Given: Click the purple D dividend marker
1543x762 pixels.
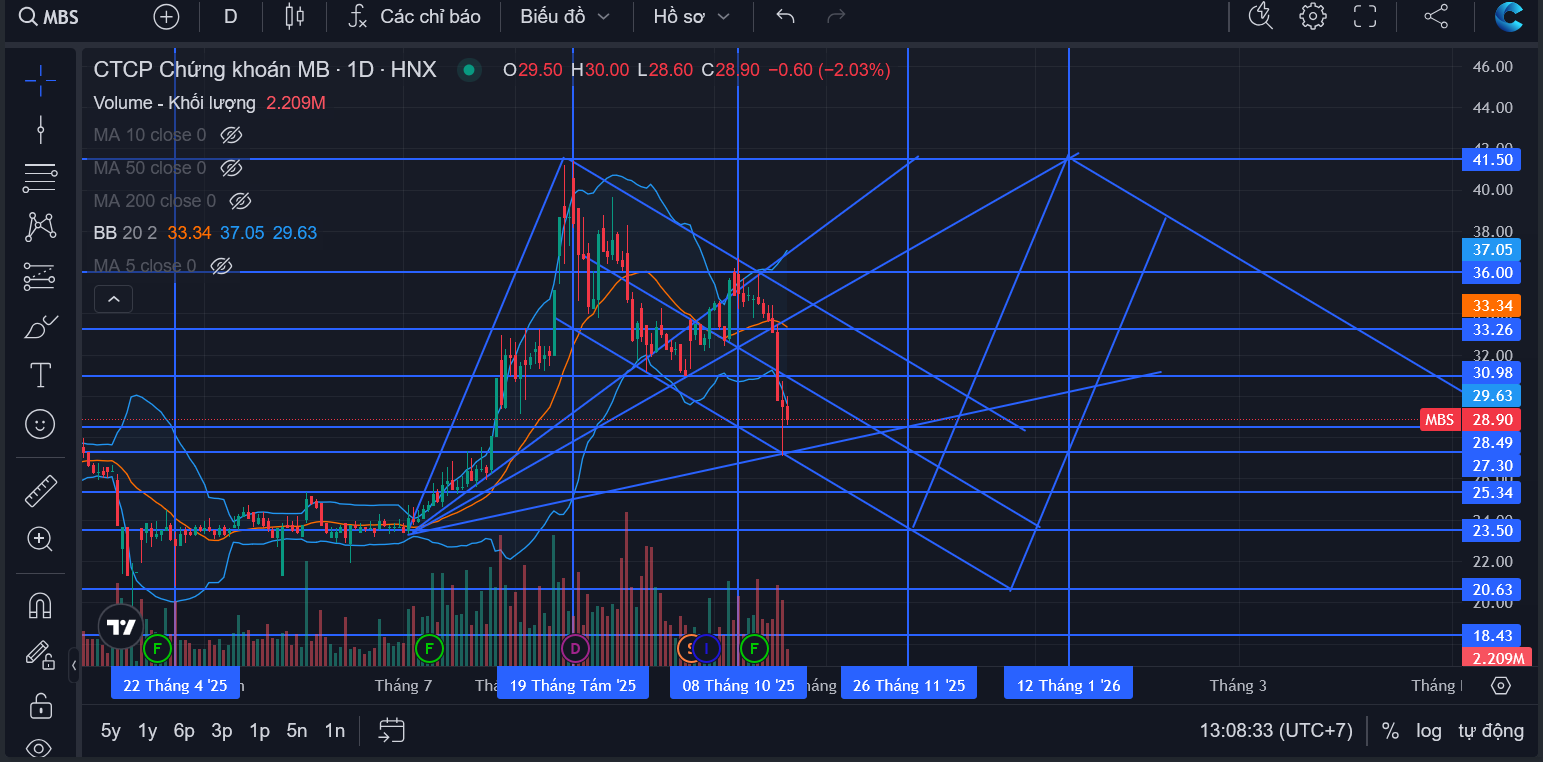Looking at the screenshot, I should 574,648.
